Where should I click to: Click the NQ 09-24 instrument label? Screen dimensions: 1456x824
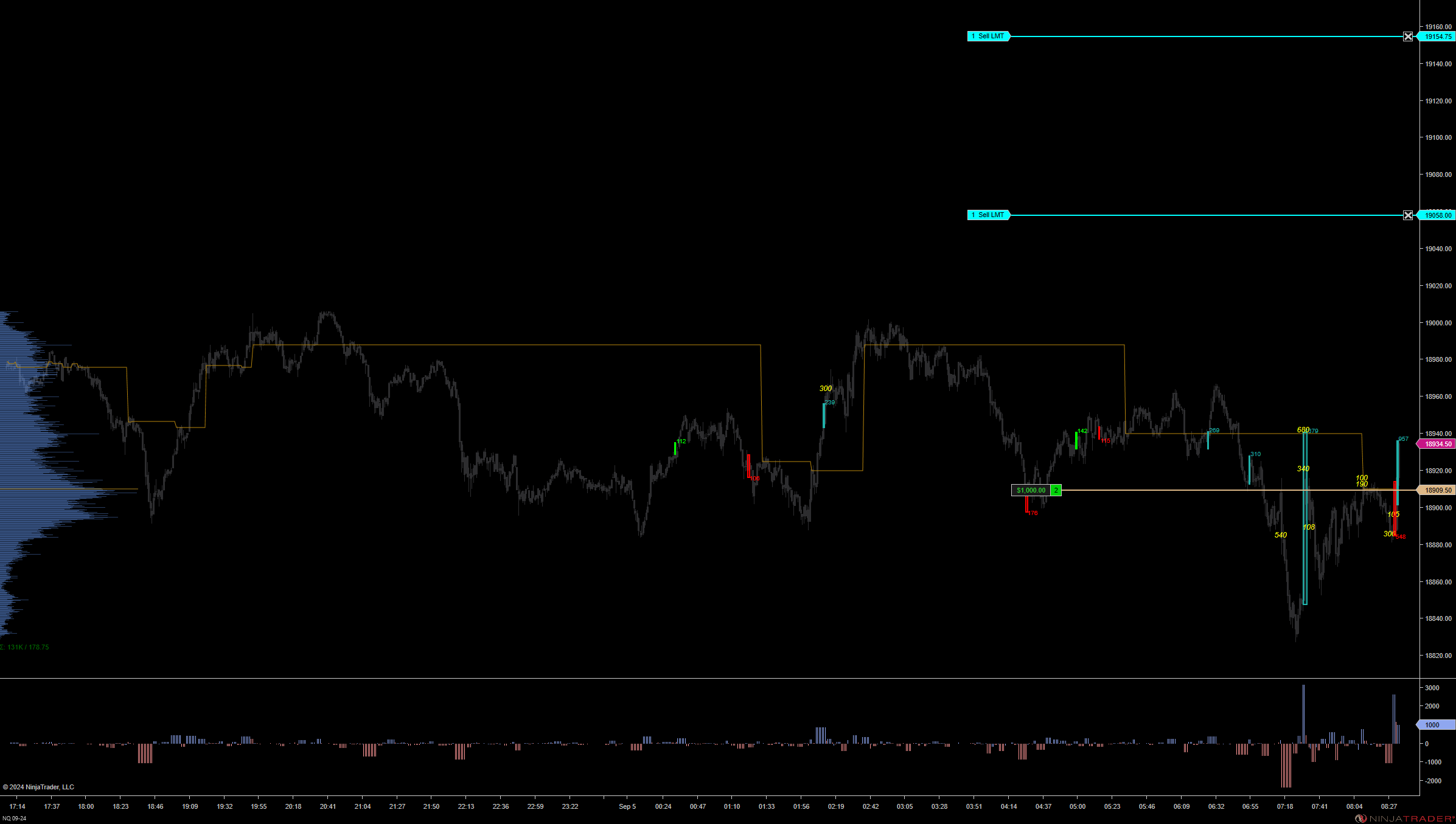click(x=14, y=819)
